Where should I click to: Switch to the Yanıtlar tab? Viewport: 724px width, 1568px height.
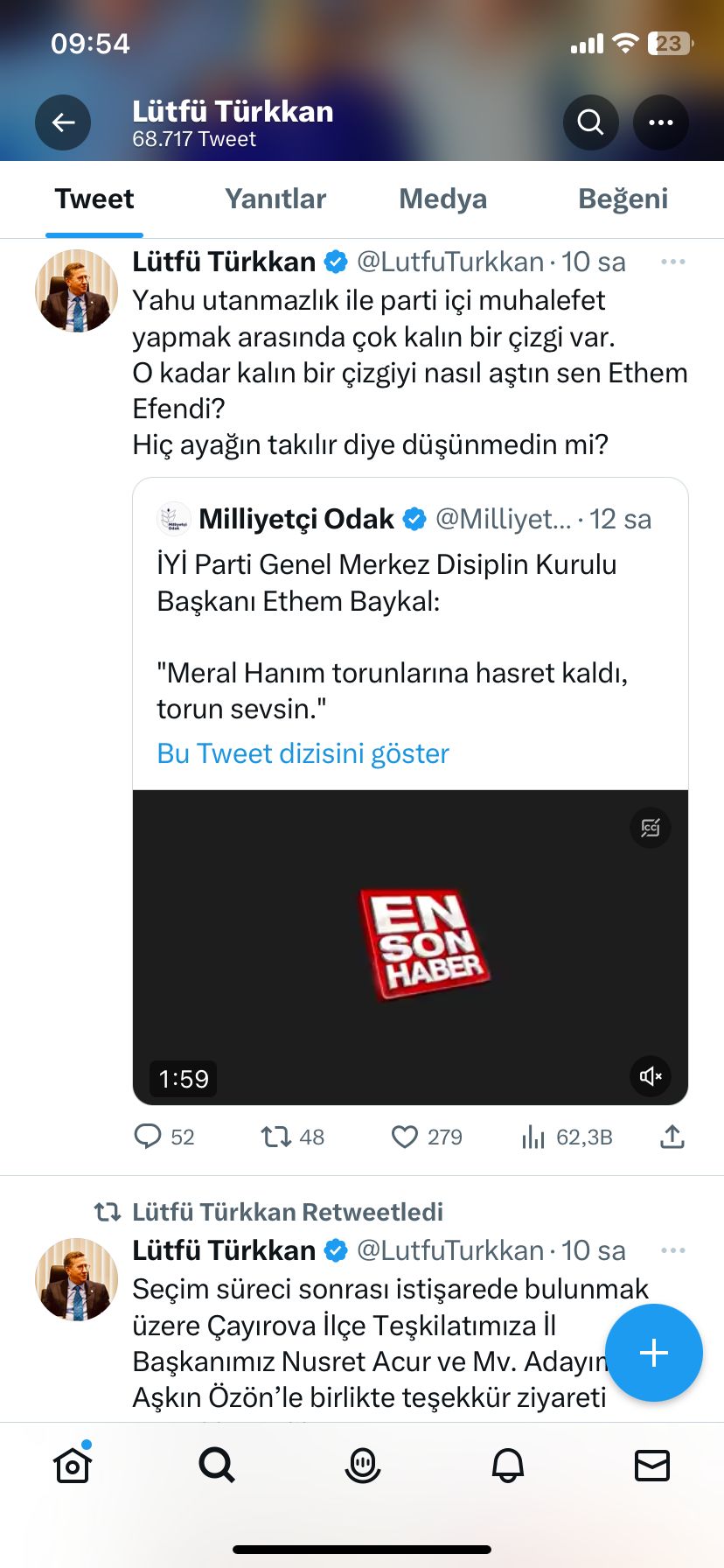(x=275, y=199)
